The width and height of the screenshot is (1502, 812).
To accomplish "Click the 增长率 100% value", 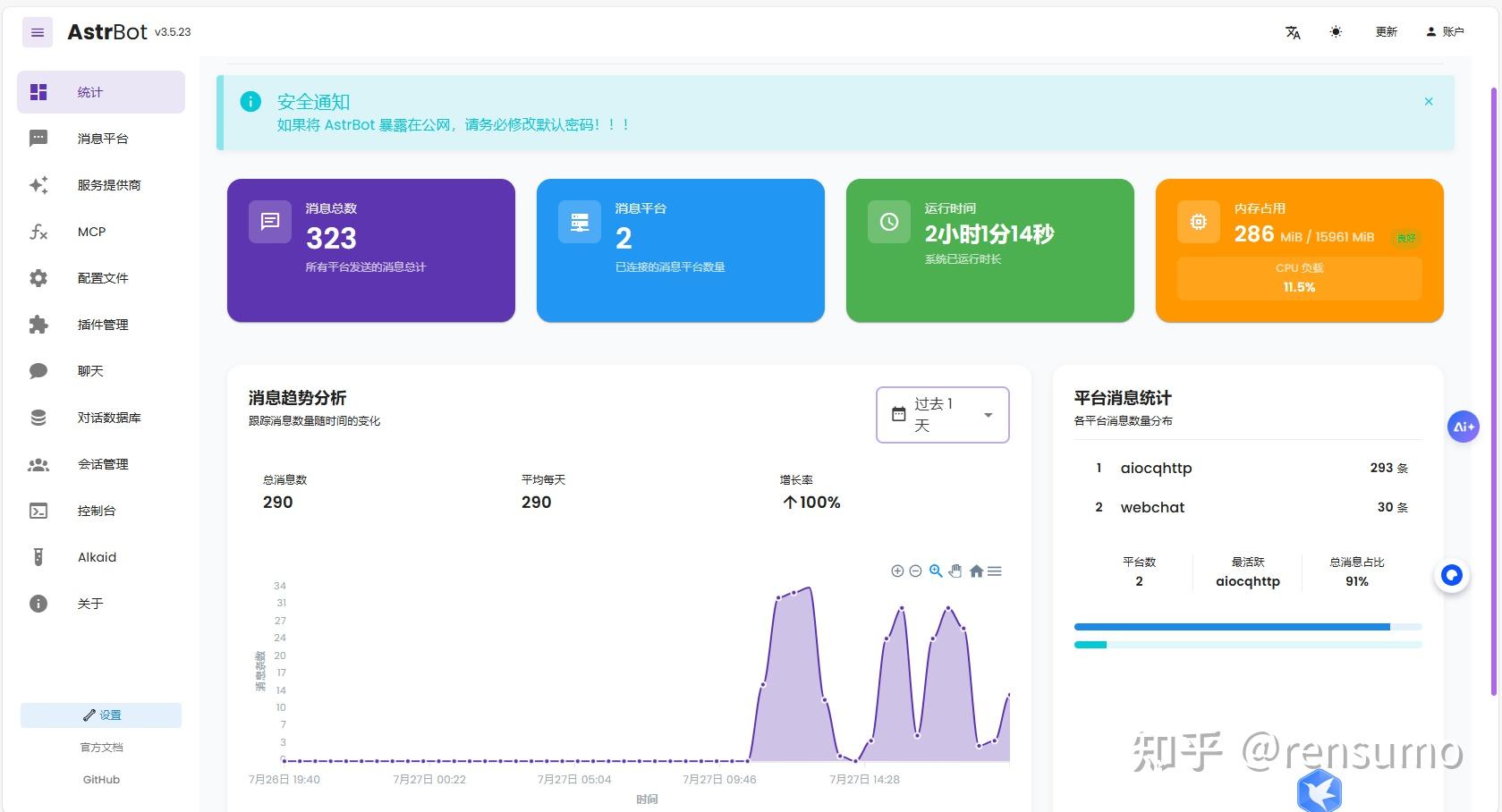I will pos(811,503).
